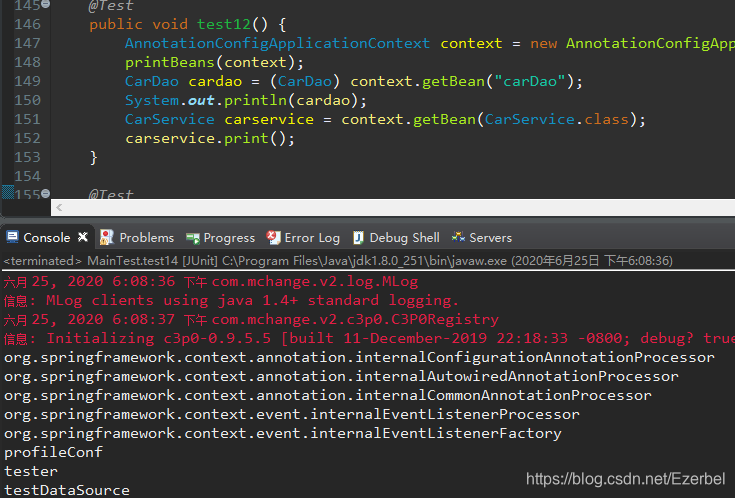The height and width of the screenshot is (498, 735).
Task: Open the Console tab
Action: pos(46,238)
